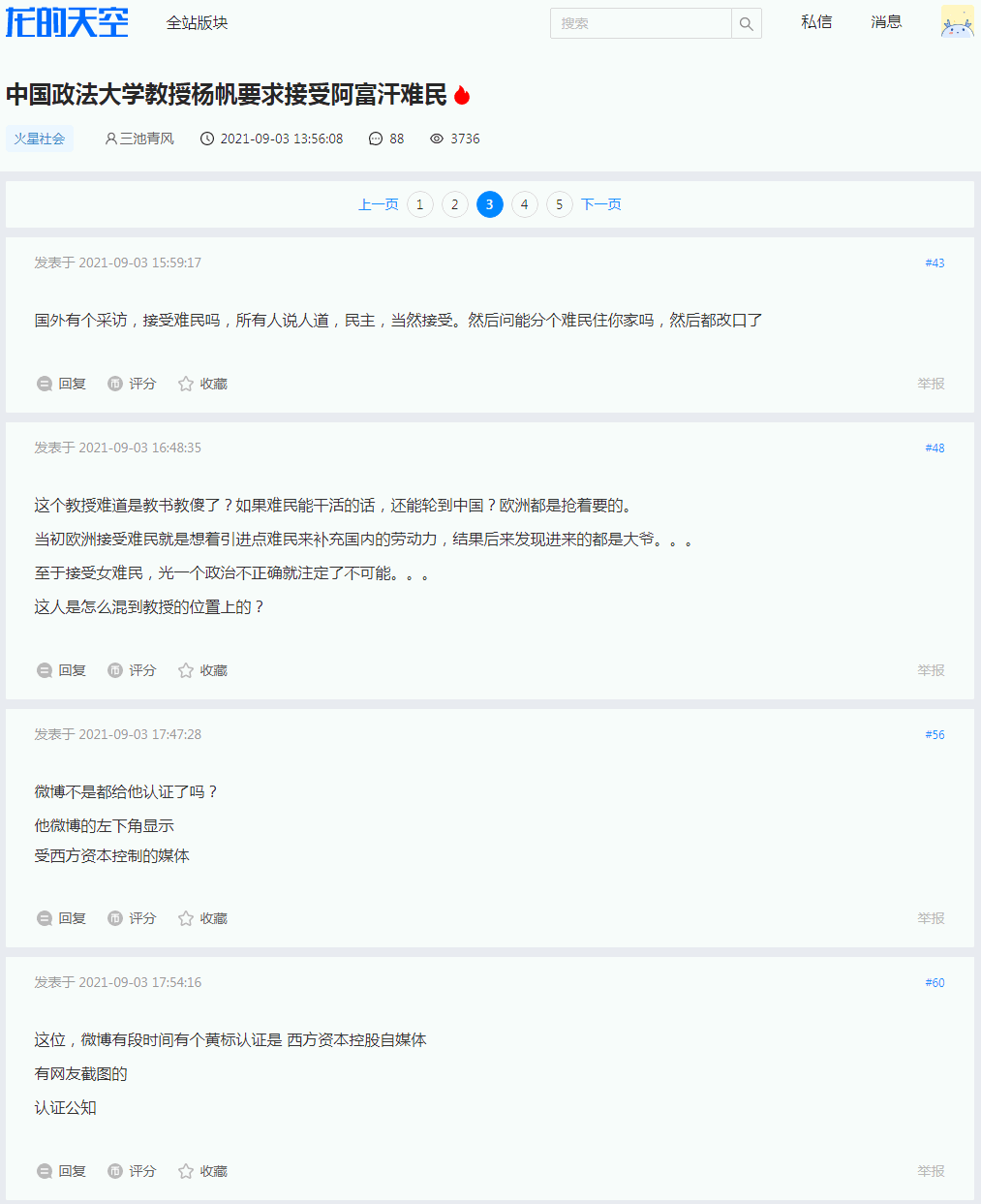Click 下一页 next page link
Viewport: 981px width, 1204px height.
coord(601,204)
